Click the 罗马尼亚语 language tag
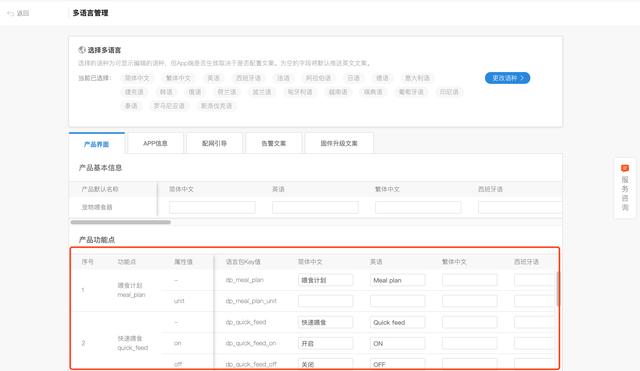 click(169, 106)
